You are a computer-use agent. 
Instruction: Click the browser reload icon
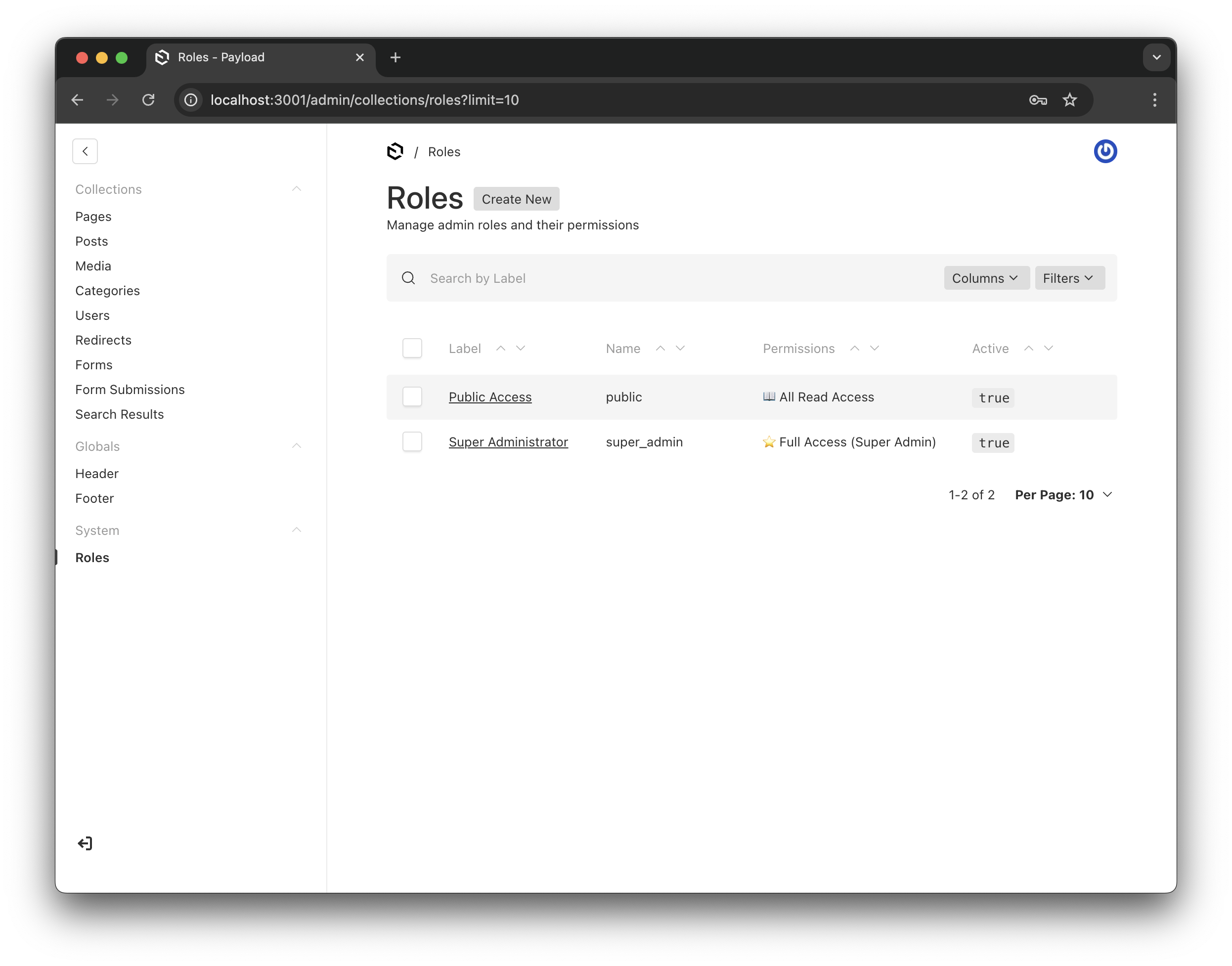tap(148, 100)
